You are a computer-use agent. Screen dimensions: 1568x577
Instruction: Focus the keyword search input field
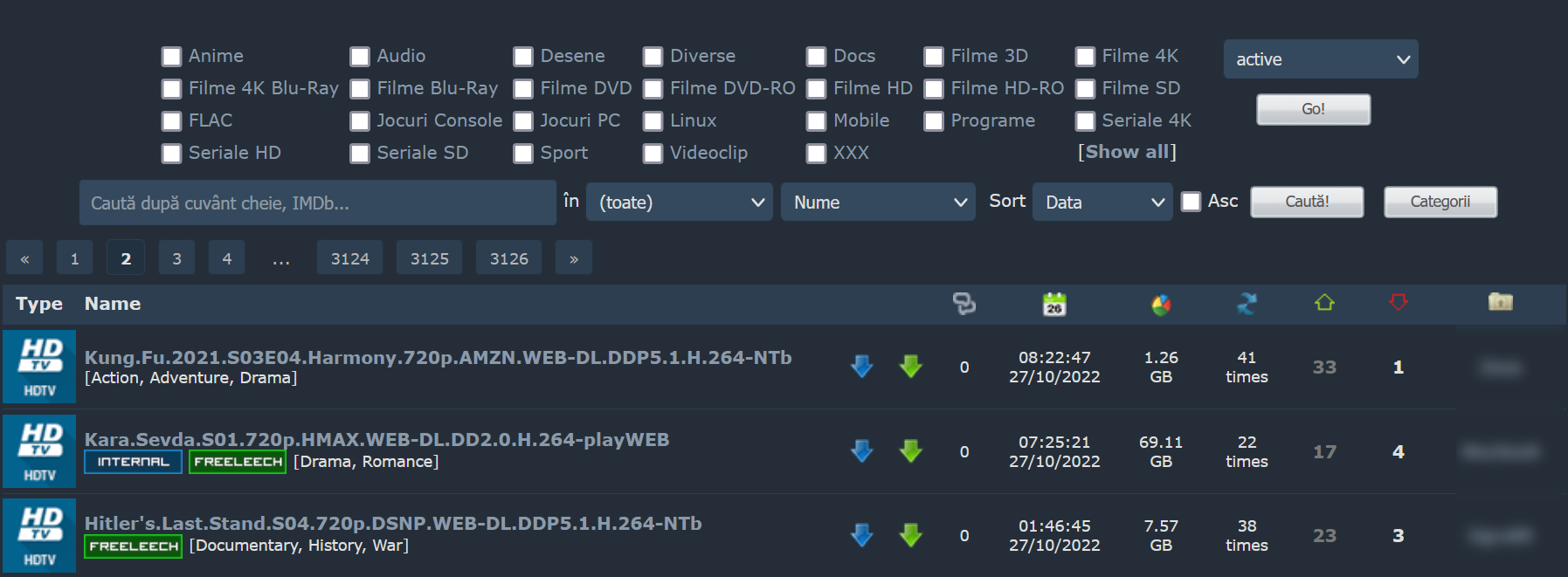318,203
